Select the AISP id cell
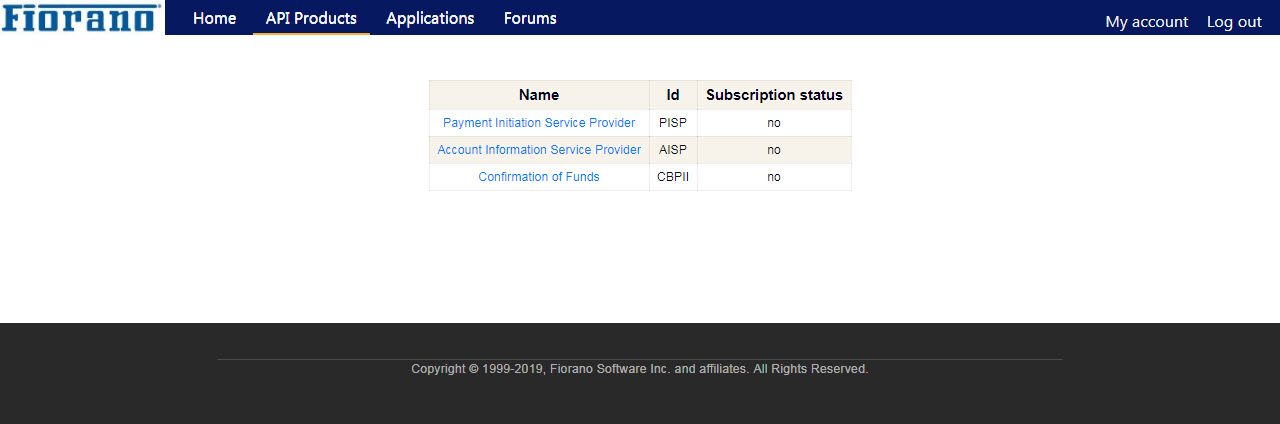The width and height of the screenshot is (1280, 424). pyautogui.click(x=673, y=150)
